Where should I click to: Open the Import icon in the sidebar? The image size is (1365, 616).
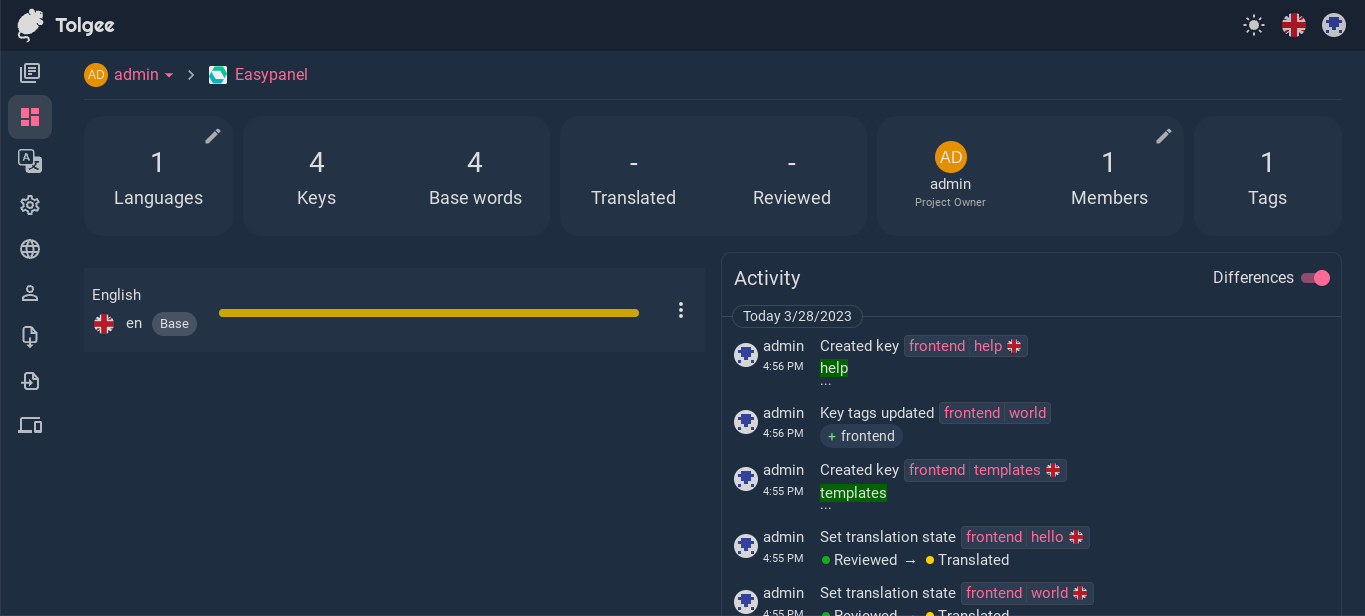(x=30, y=381)
